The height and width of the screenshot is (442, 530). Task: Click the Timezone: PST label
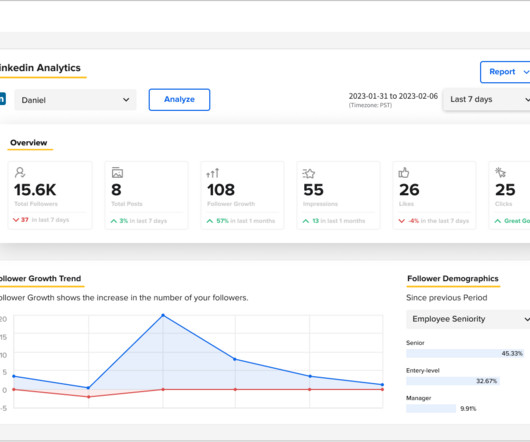(x=370, y=105)
